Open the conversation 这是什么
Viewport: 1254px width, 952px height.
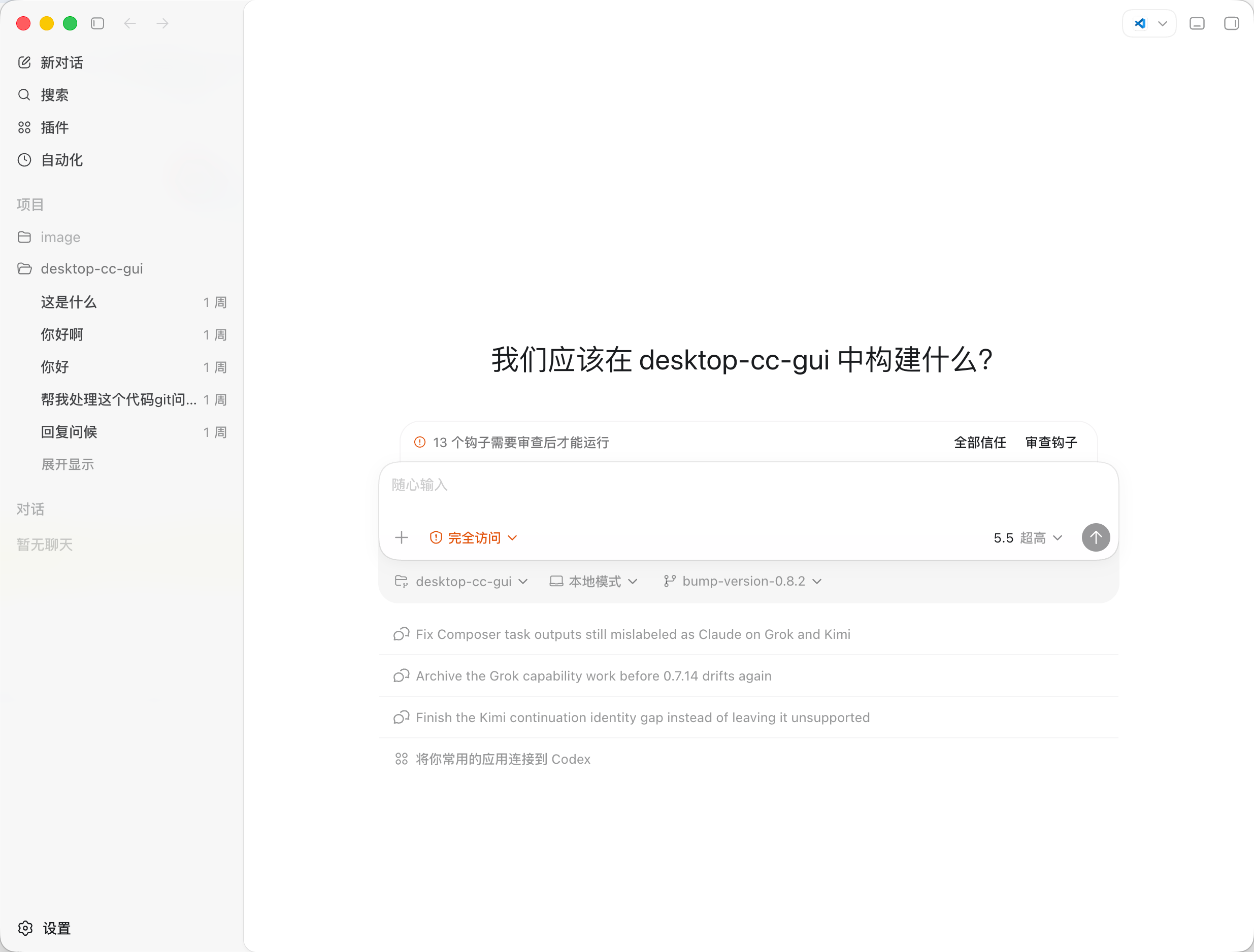pyautogui.click(x=121, y=302)
